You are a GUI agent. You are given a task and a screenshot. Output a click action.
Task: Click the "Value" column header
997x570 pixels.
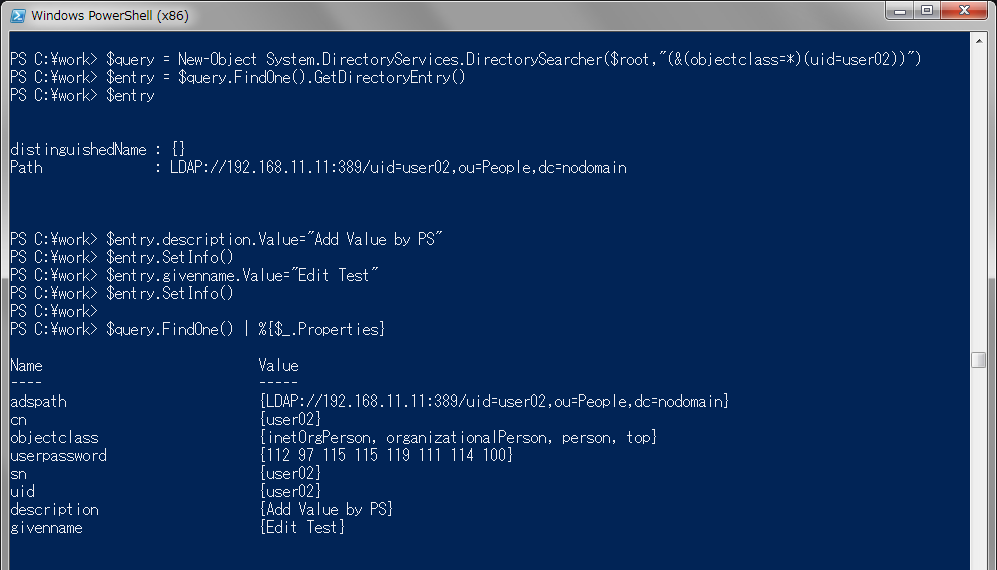[278, 365]
